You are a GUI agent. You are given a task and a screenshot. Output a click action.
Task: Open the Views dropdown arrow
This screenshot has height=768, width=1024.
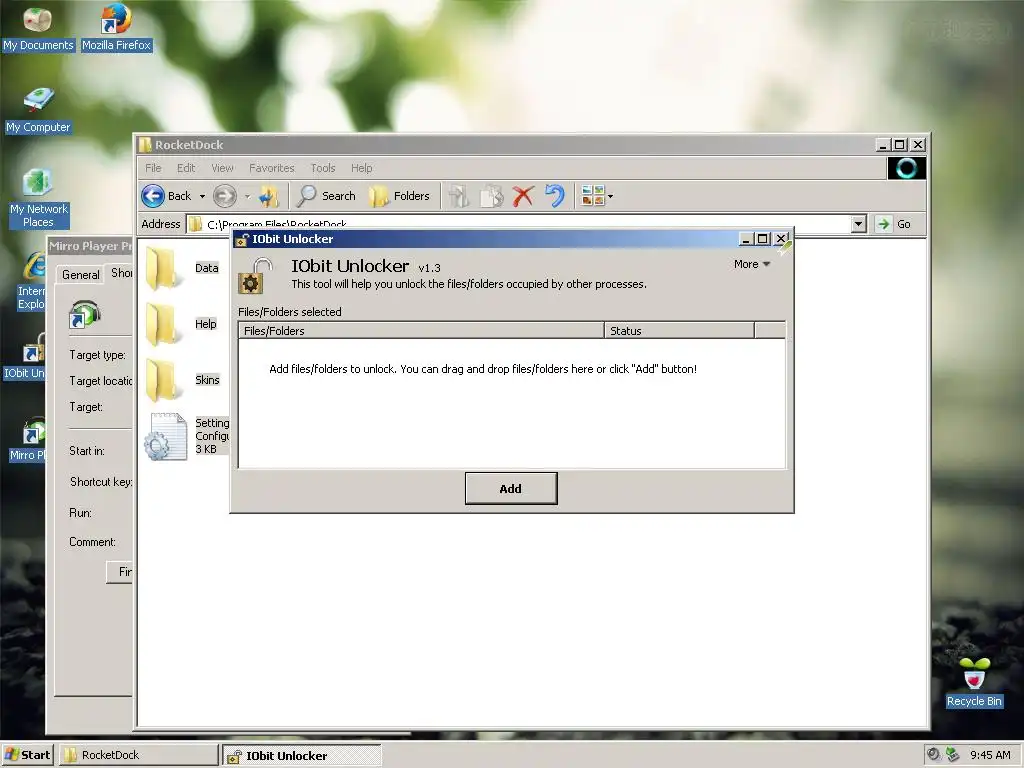611,197
